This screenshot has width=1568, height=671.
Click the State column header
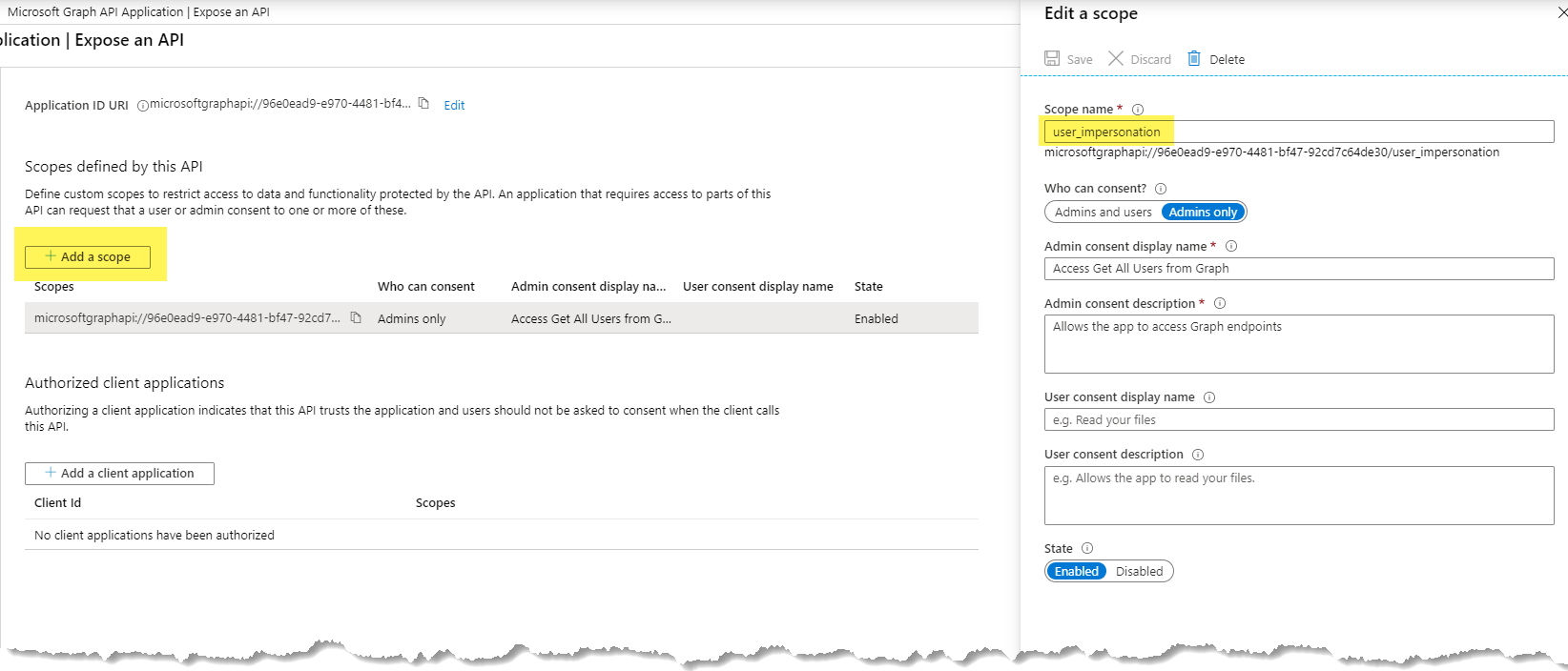pyautogui.click(x=869, y=287)
